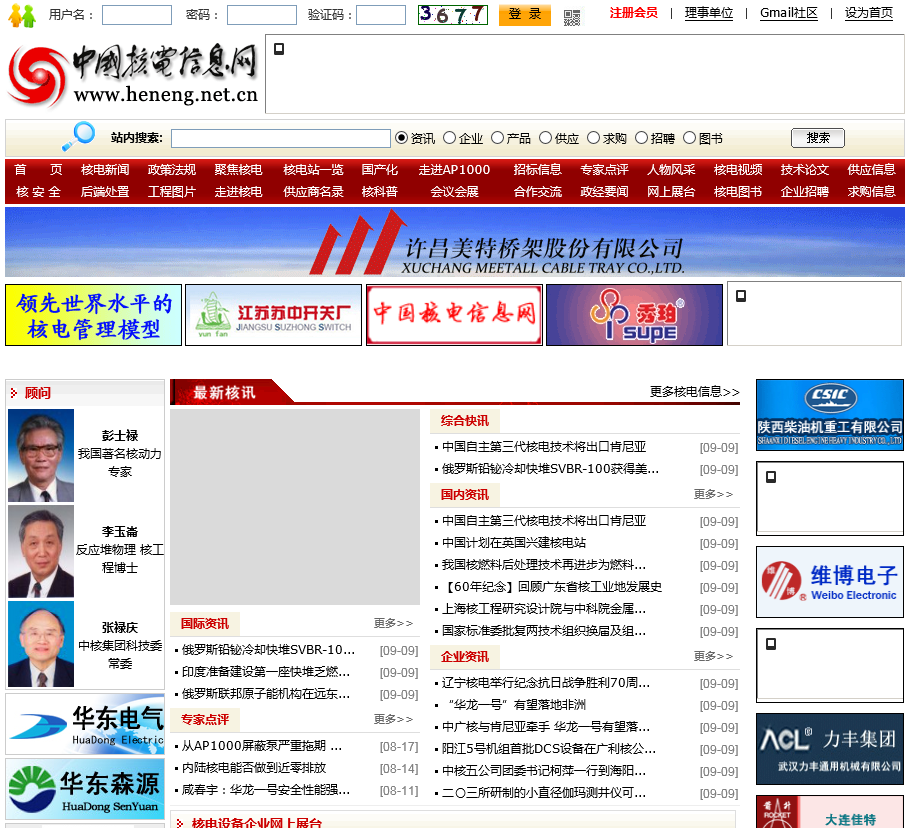This screenshot has width=911, height=828.
Task: Open article 中国计划在英国兴建核电站
Action: [514, 543]
